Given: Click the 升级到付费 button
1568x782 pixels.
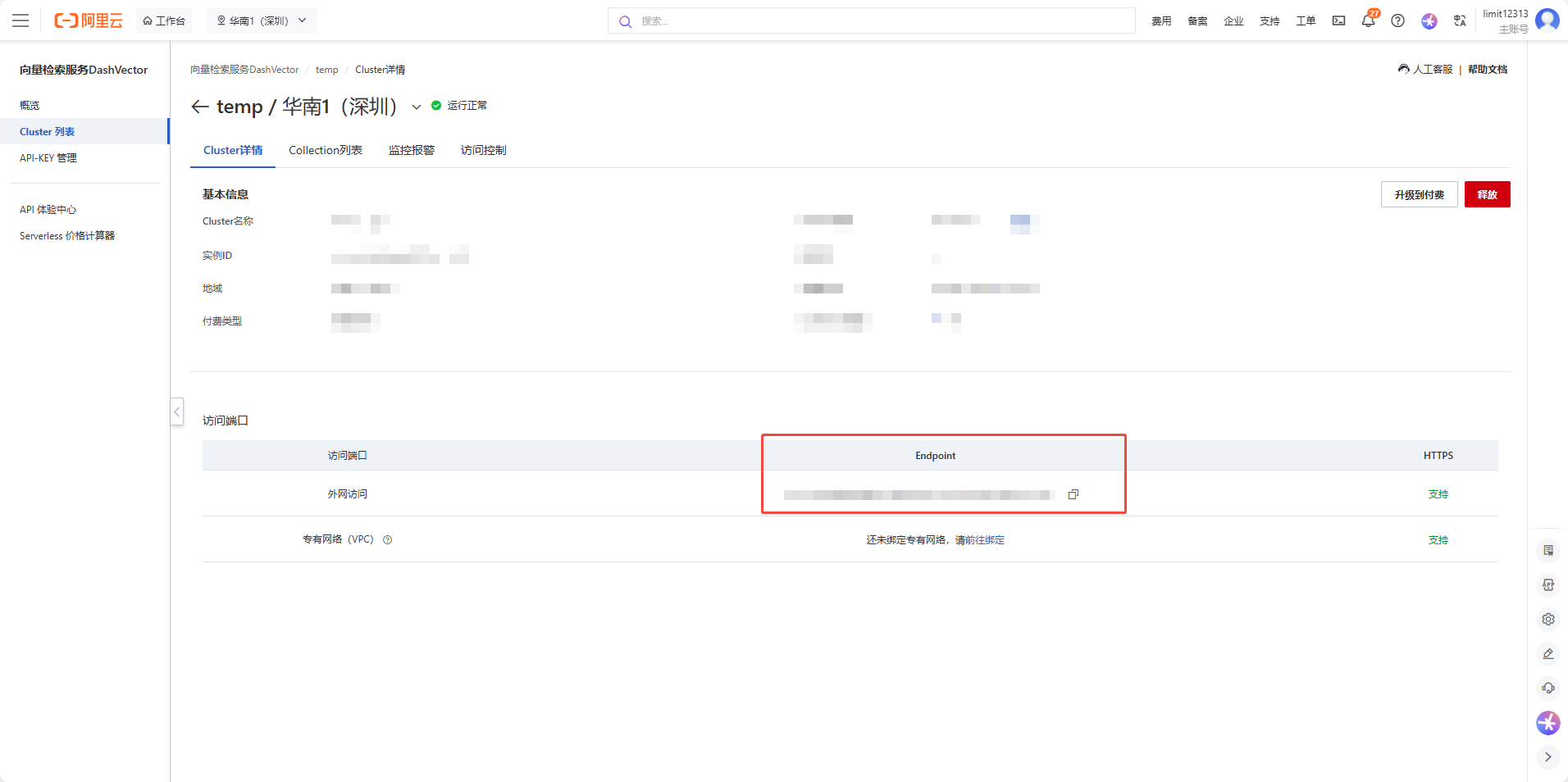Looking at the screenshot, I should (x=1419, y=194).
